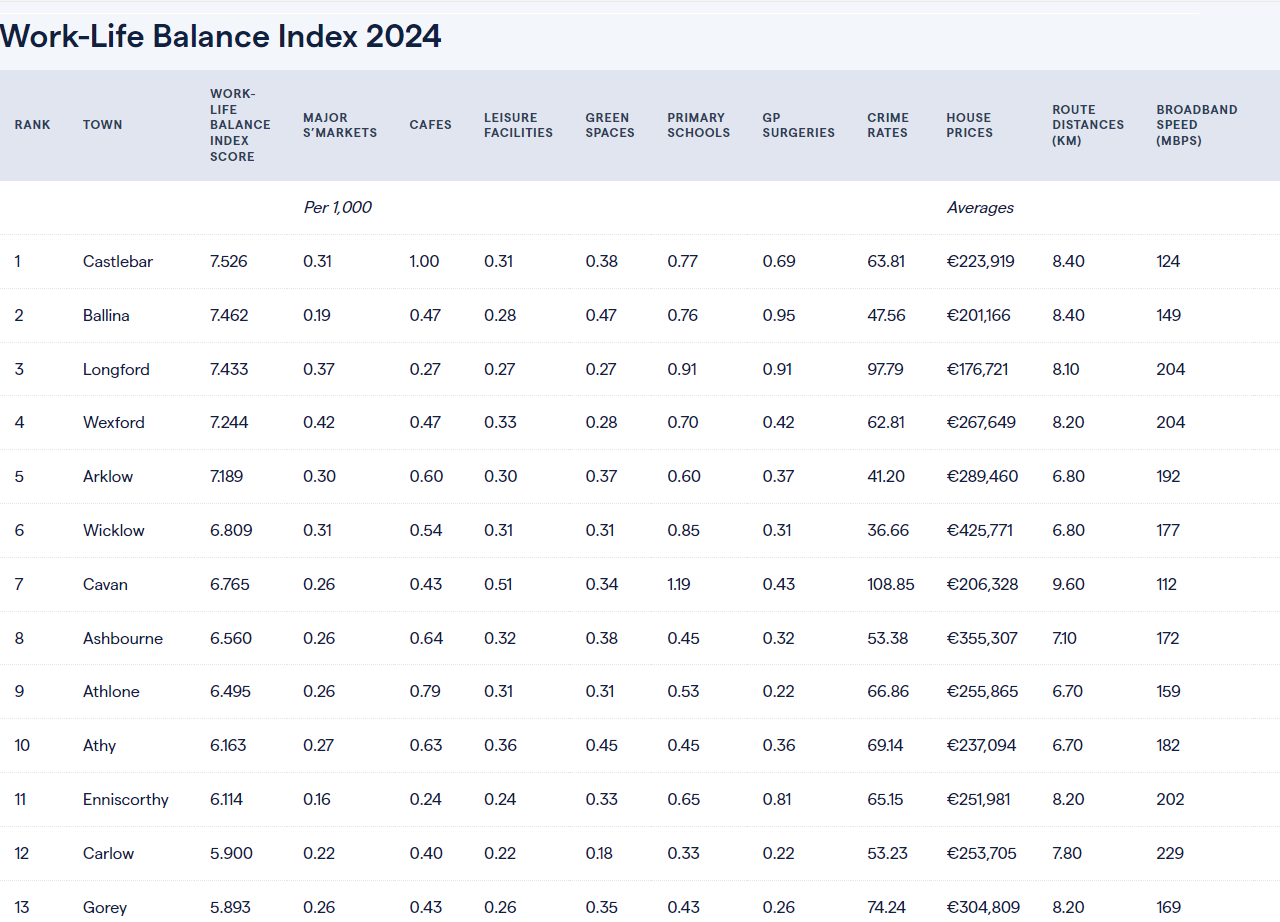Screen dimensions: 1280x922
Task: Click the Work-Life Balance Index Score header
Action: tap(240, 125)
